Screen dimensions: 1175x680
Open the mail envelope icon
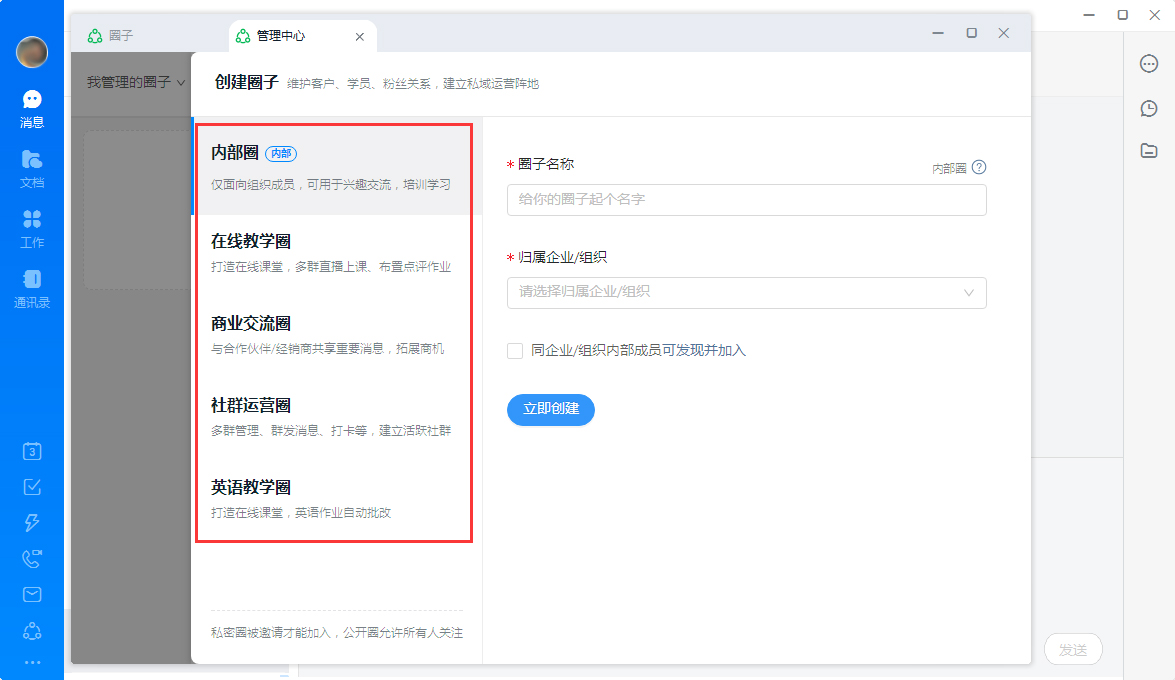pyautogui.click(x=30, y=592)
